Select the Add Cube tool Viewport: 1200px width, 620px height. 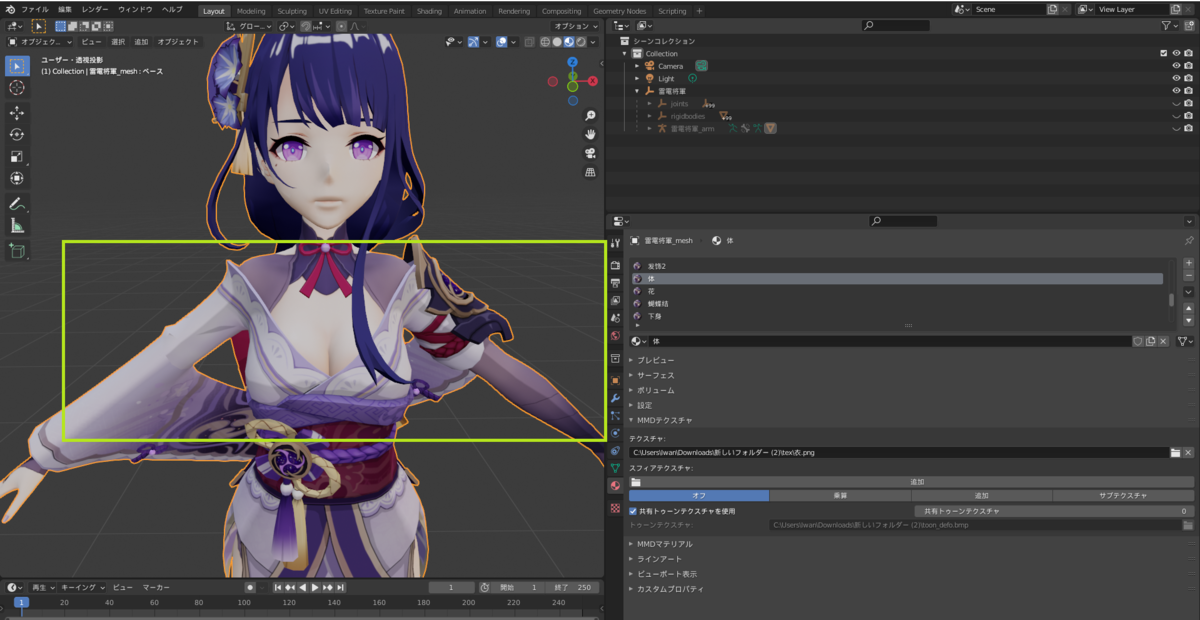[17, 251]
